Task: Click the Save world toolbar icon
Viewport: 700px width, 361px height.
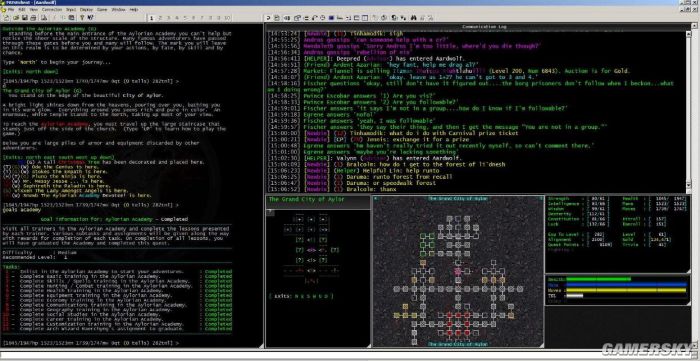Action: point(25,18)
